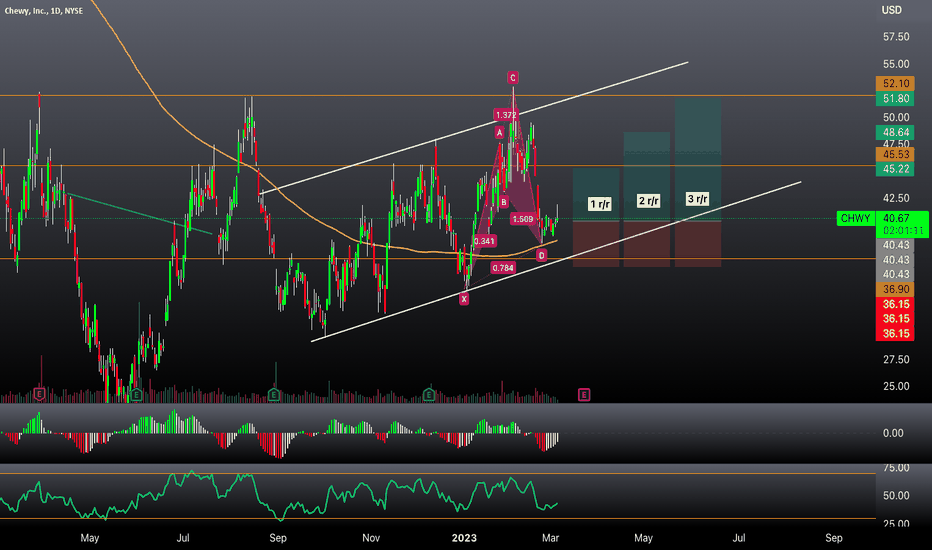Select the 3 r/r position label
932x550 pixels.
pos(697,199)
